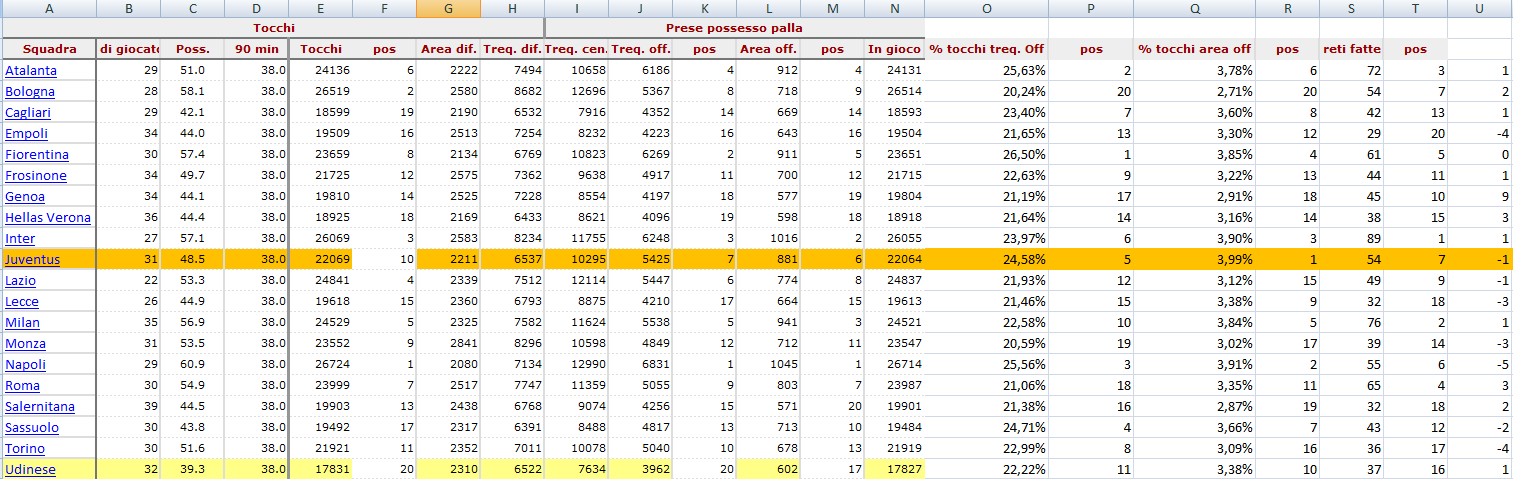This screenshot has width=1513, height=479.
Task: Open the Milan team link
Action: click(22, 322)
